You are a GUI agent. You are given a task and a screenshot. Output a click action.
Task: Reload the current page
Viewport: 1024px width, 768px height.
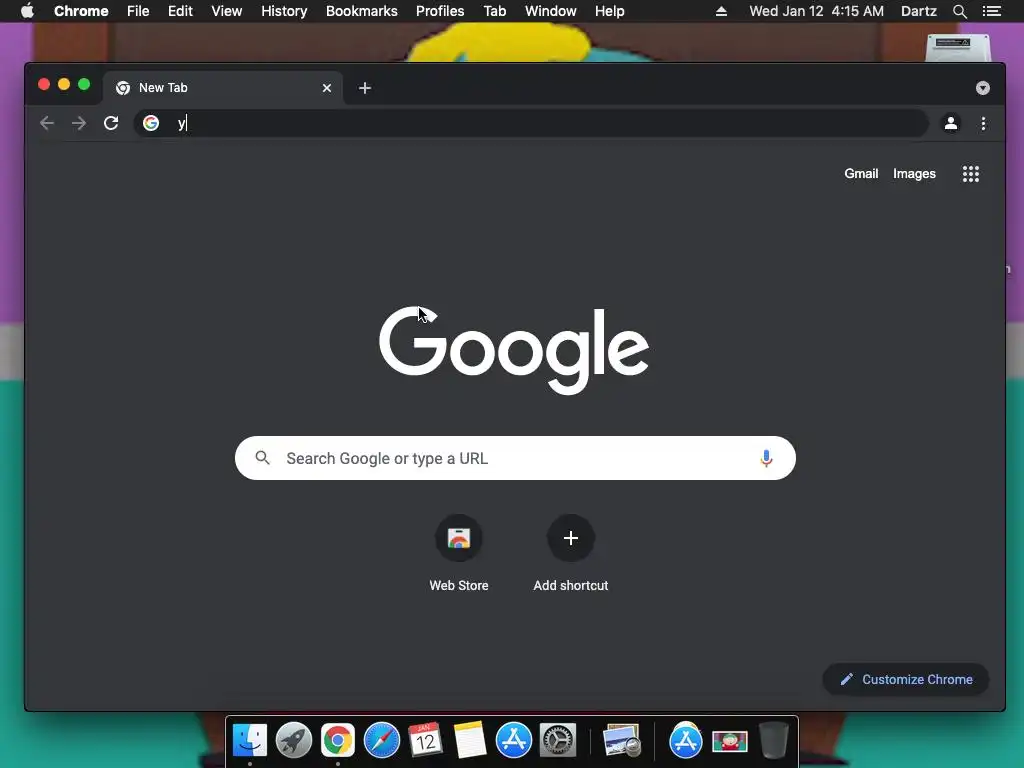click(x=111, y=123)
